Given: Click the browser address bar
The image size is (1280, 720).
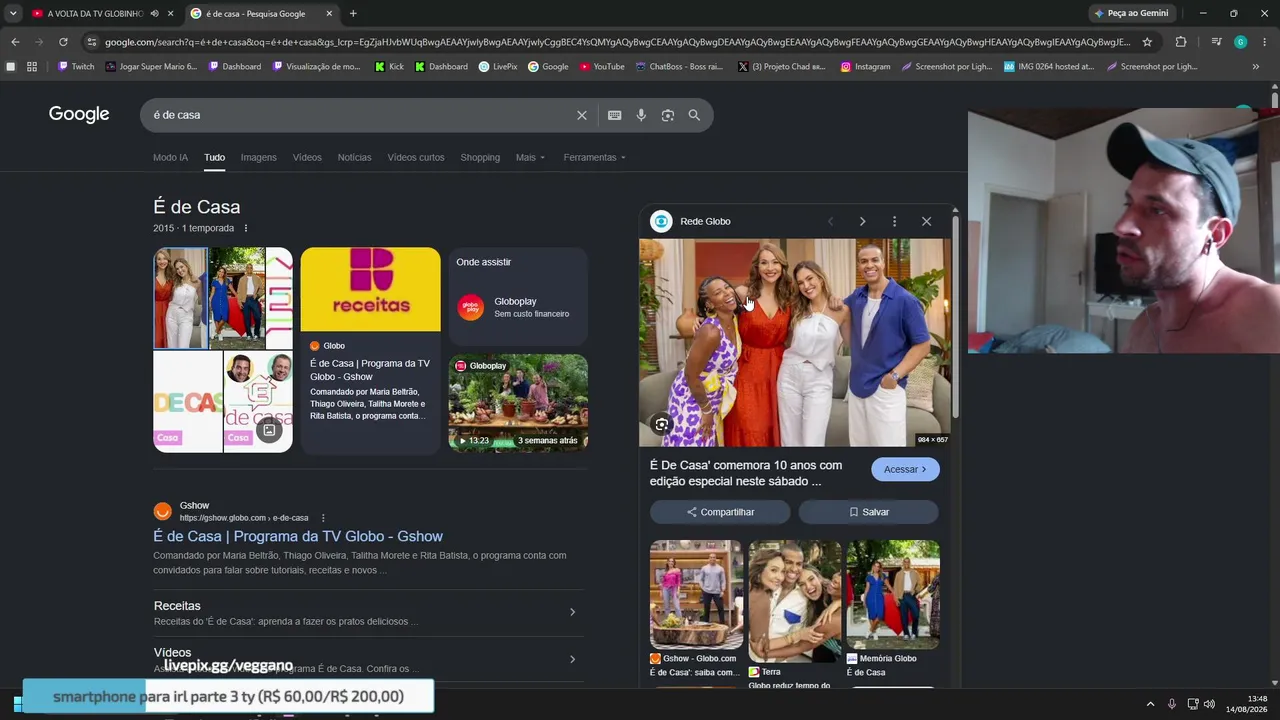Looking at the screenshot, I should tap(617, 42).
